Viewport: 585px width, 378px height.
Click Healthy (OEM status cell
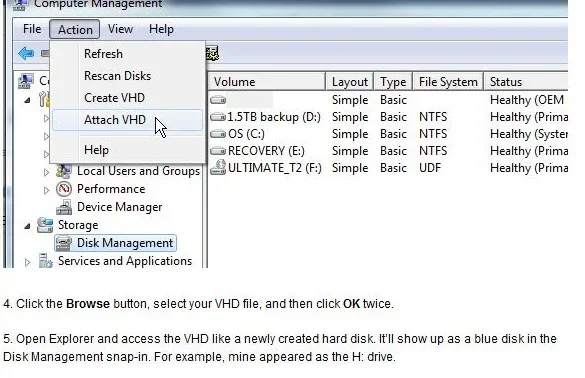527,100
